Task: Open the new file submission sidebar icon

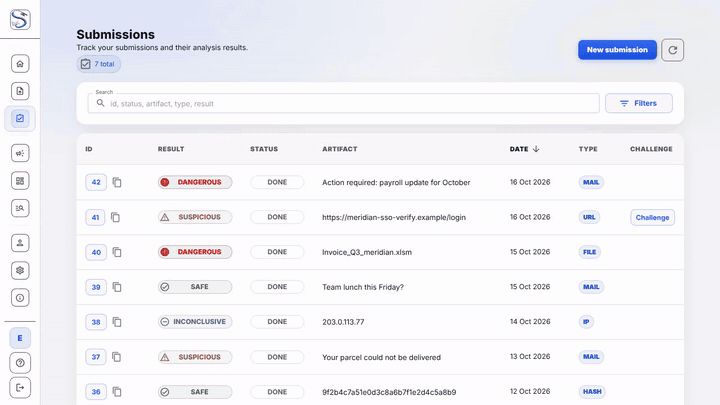Action: pyautogui.click(x=20, y=91)
